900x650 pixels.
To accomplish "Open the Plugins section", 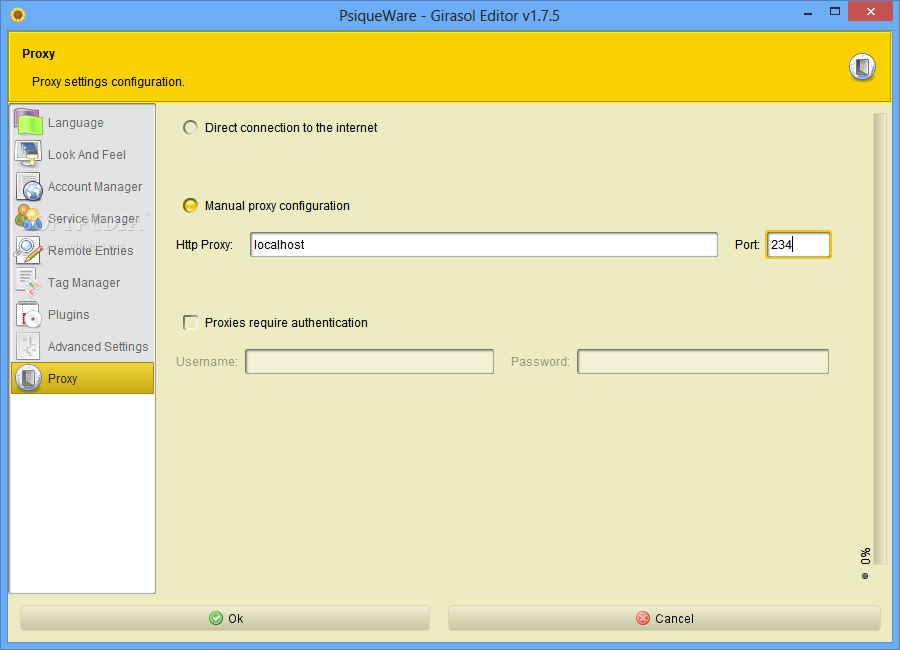I will (83, 315).
